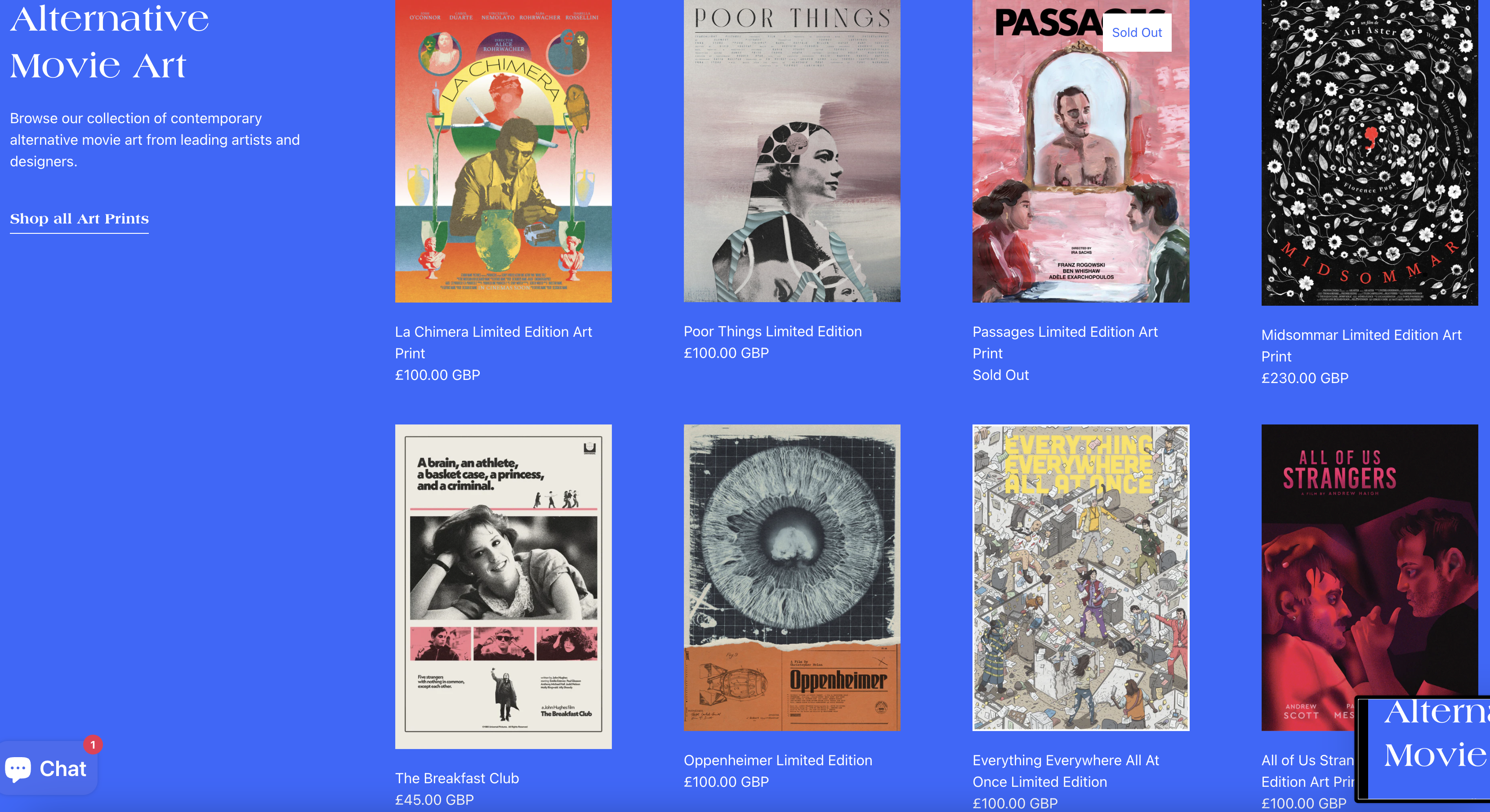
Task: Select La Chimera Limited Edition Art Print title
Action: (x=493, y=343)
